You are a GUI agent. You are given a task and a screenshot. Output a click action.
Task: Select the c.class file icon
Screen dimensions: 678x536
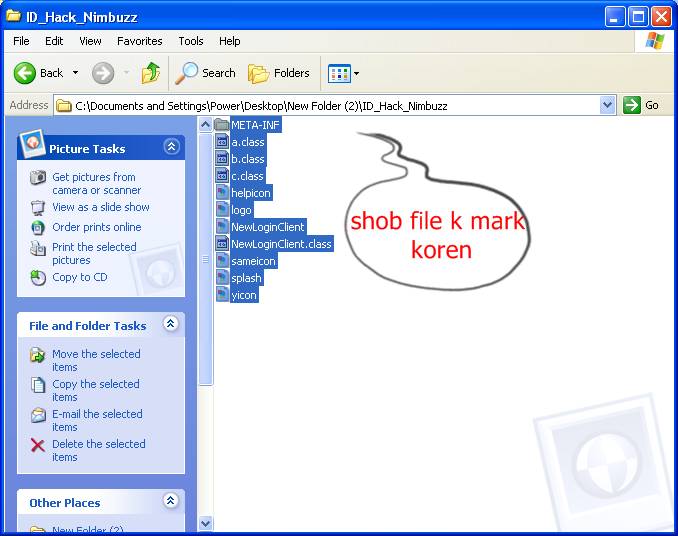222,175
